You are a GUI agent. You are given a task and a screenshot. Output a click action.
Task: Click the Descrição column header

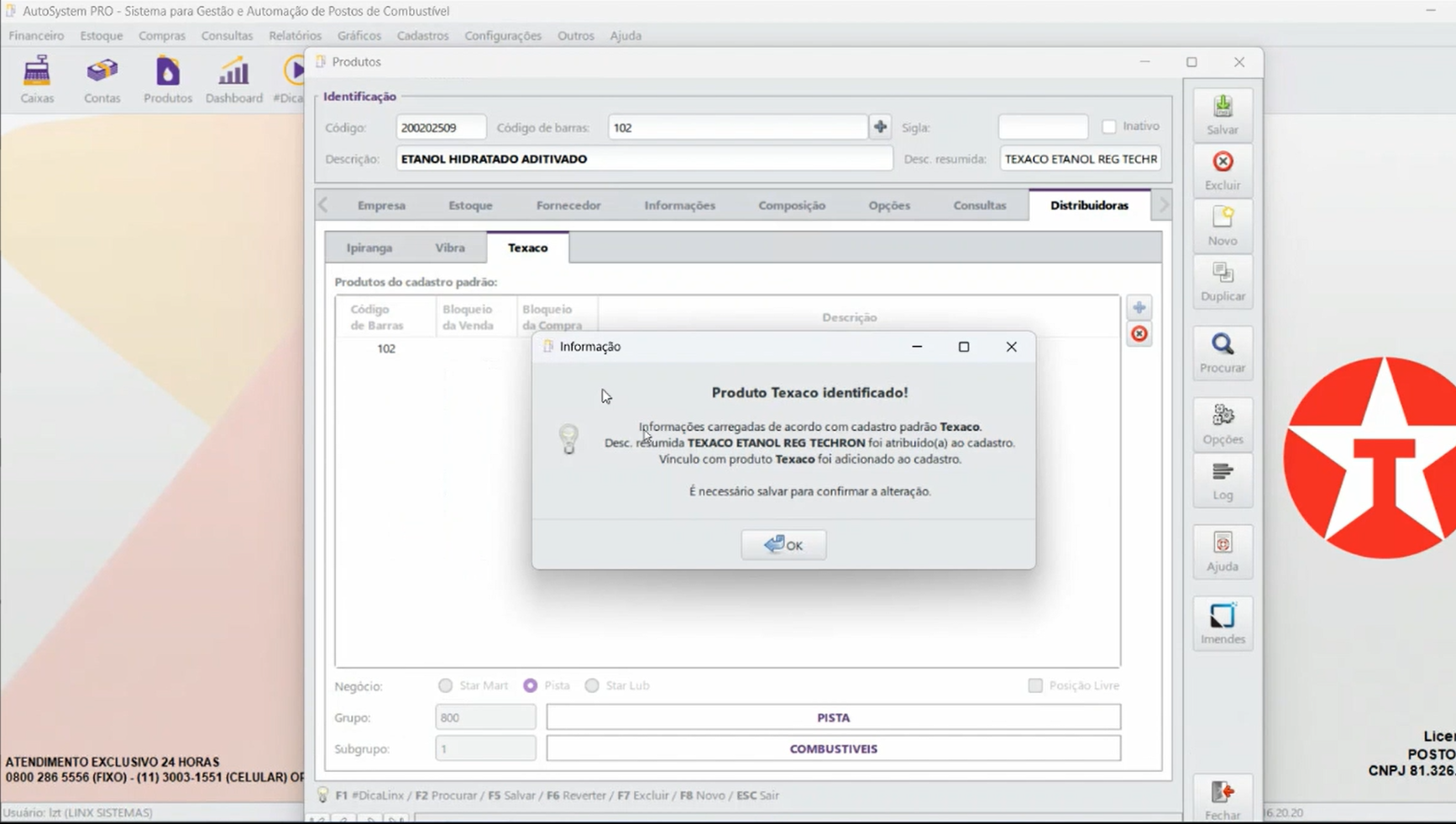(850, 317)
